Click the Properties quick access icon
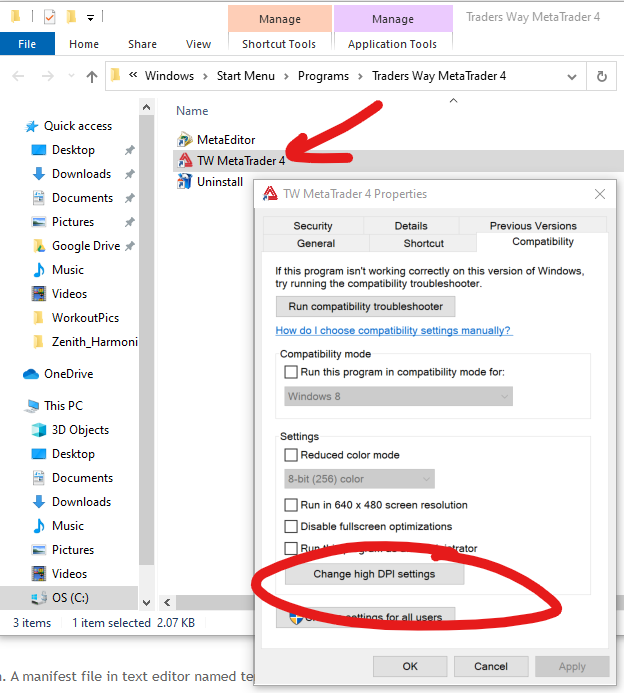The height and width of the screenshot is (693, 624). [x=49, y=17]
